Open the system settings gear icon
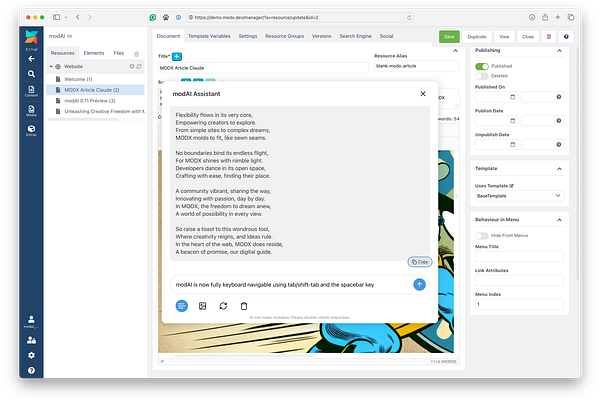The width and height of the screenshot is (600, 400). click(x=31, y=355)
